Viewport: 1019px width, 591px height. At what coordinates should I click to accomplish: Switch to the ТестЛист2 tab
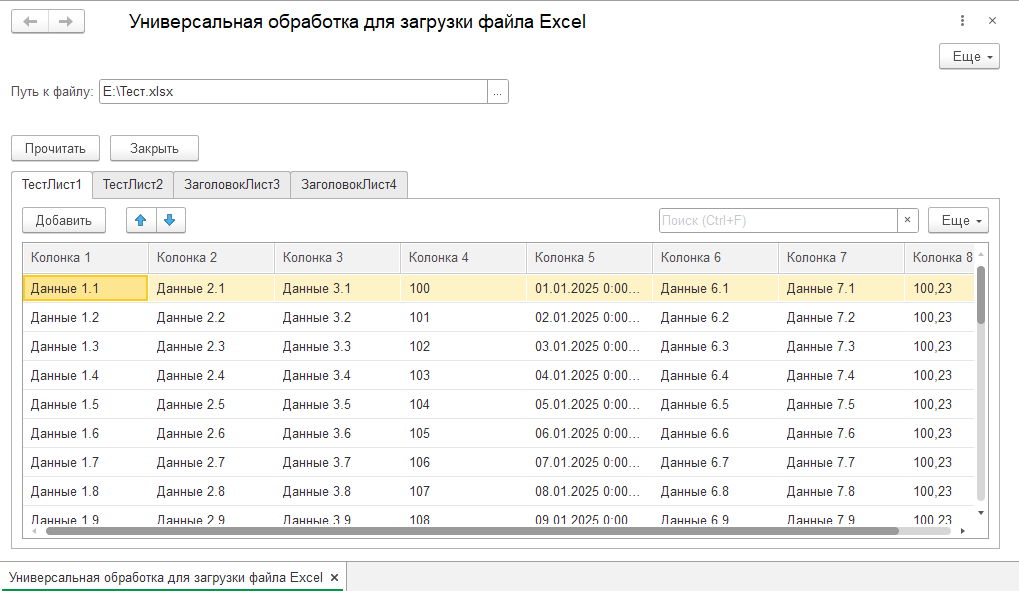(133, 185)
